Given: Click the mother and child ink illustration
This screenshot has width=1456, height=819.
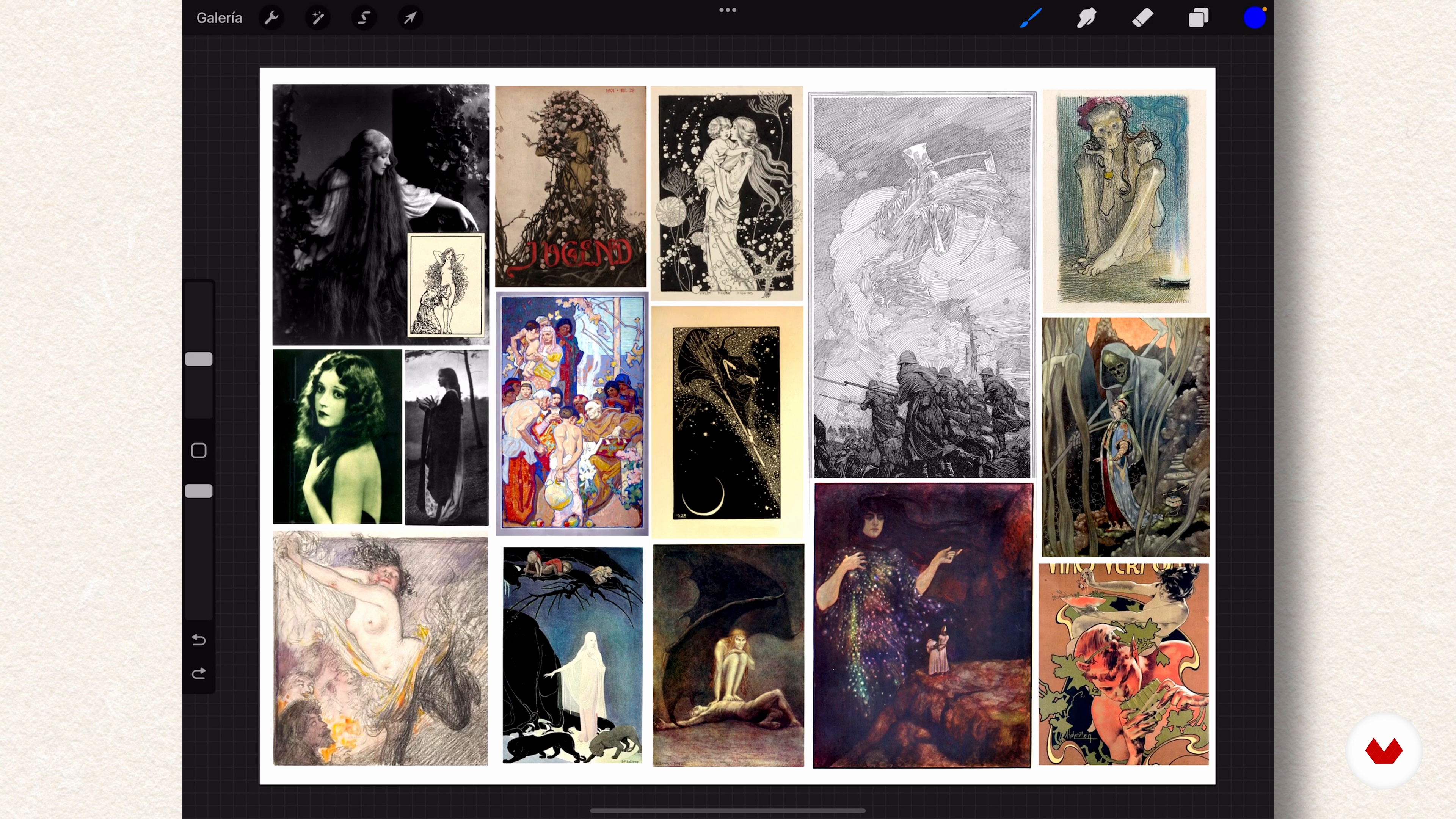Looking at the screenshot, I should coord(727,193).
